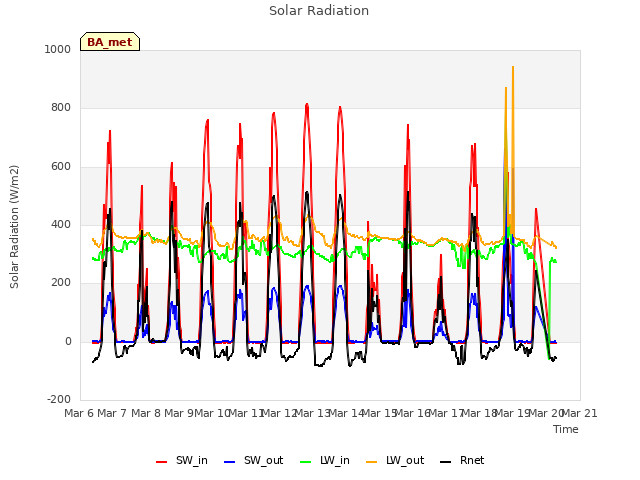Click the black Rnet legend swatch
This screenshot has width=640, height=480.
coord(446,462)
